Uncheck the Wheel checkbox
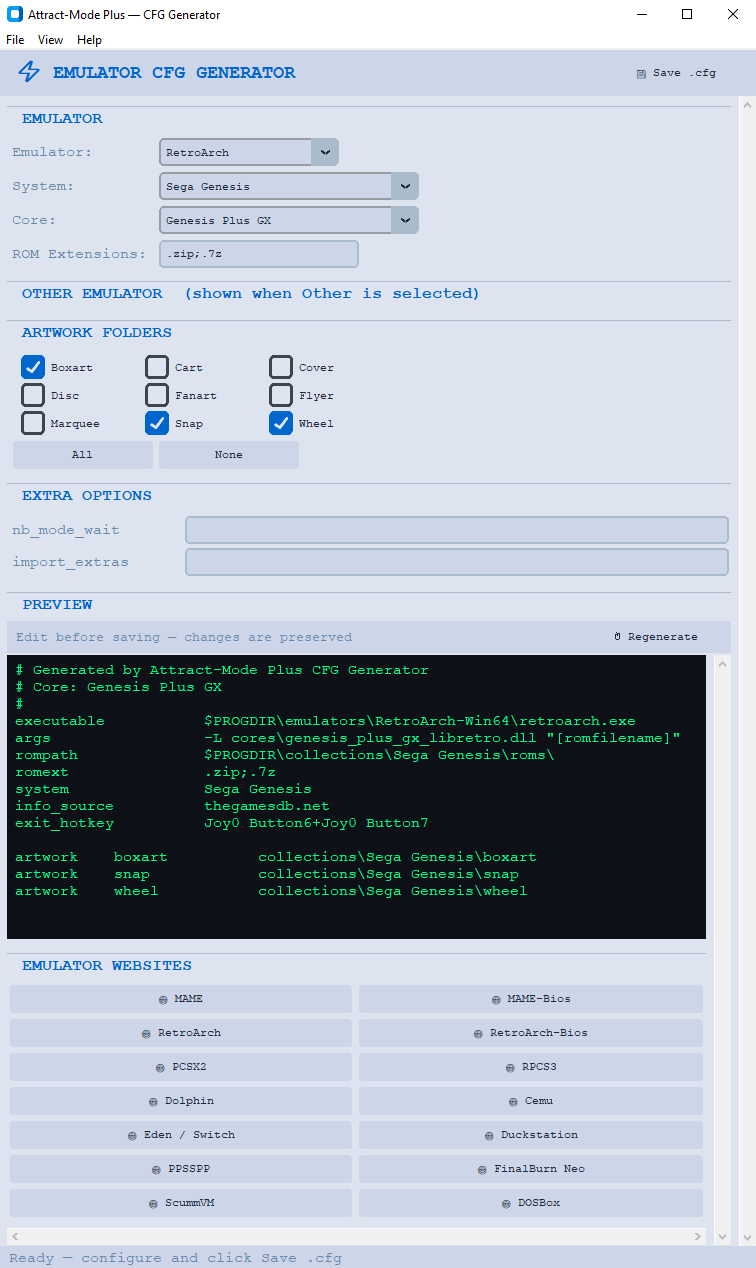Screen dimensions: 756x1268 [x=281, y=423]
